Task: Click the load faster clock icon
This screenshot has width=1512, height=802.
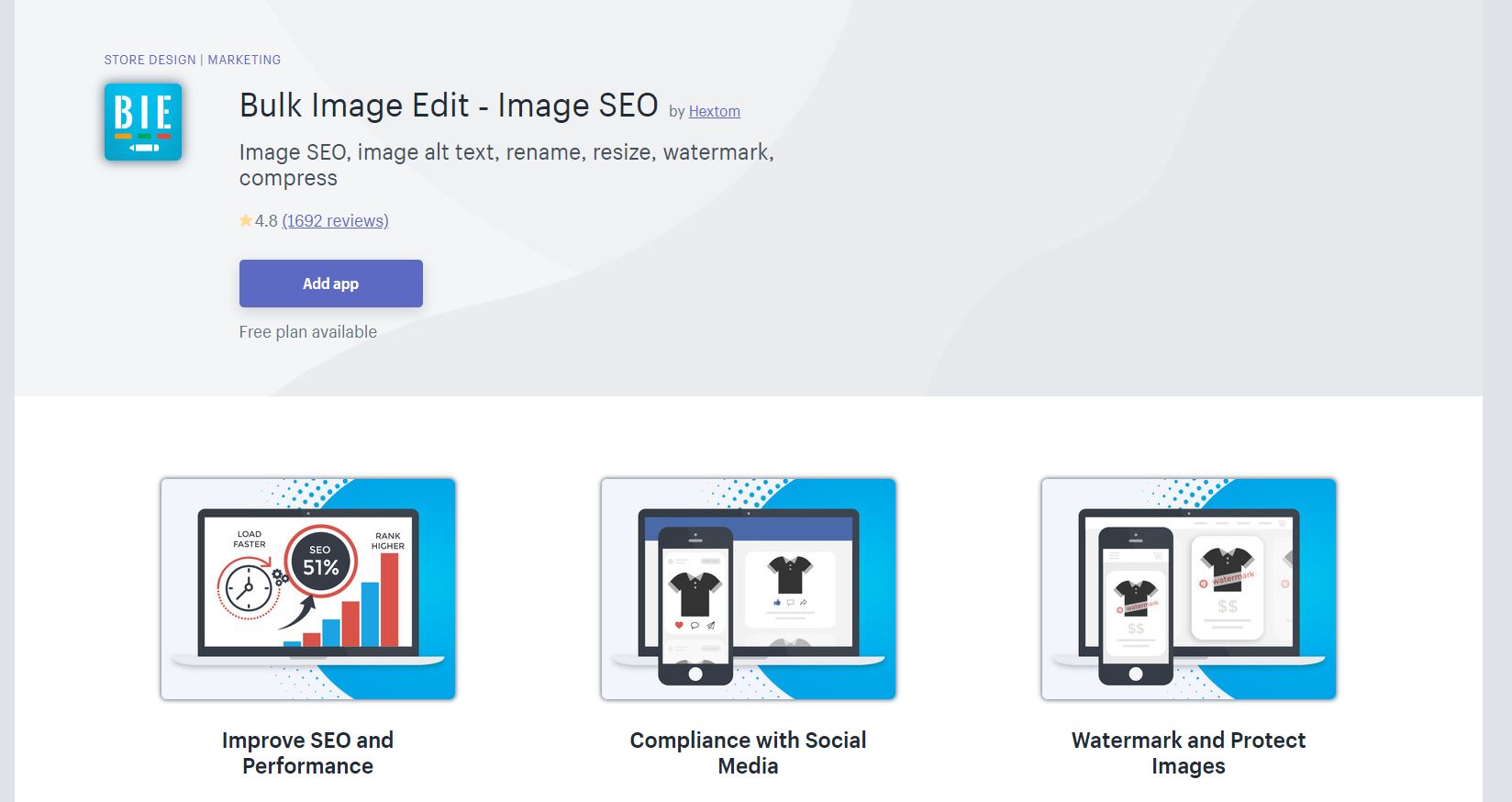Action: coord(246,589)
